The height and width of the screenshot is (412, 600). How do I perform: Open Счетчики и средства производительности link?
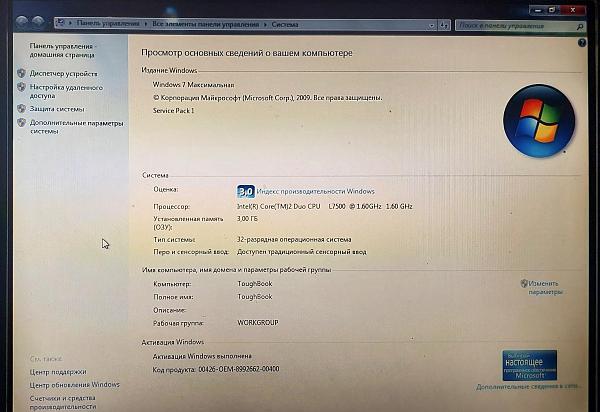[63, 402]
